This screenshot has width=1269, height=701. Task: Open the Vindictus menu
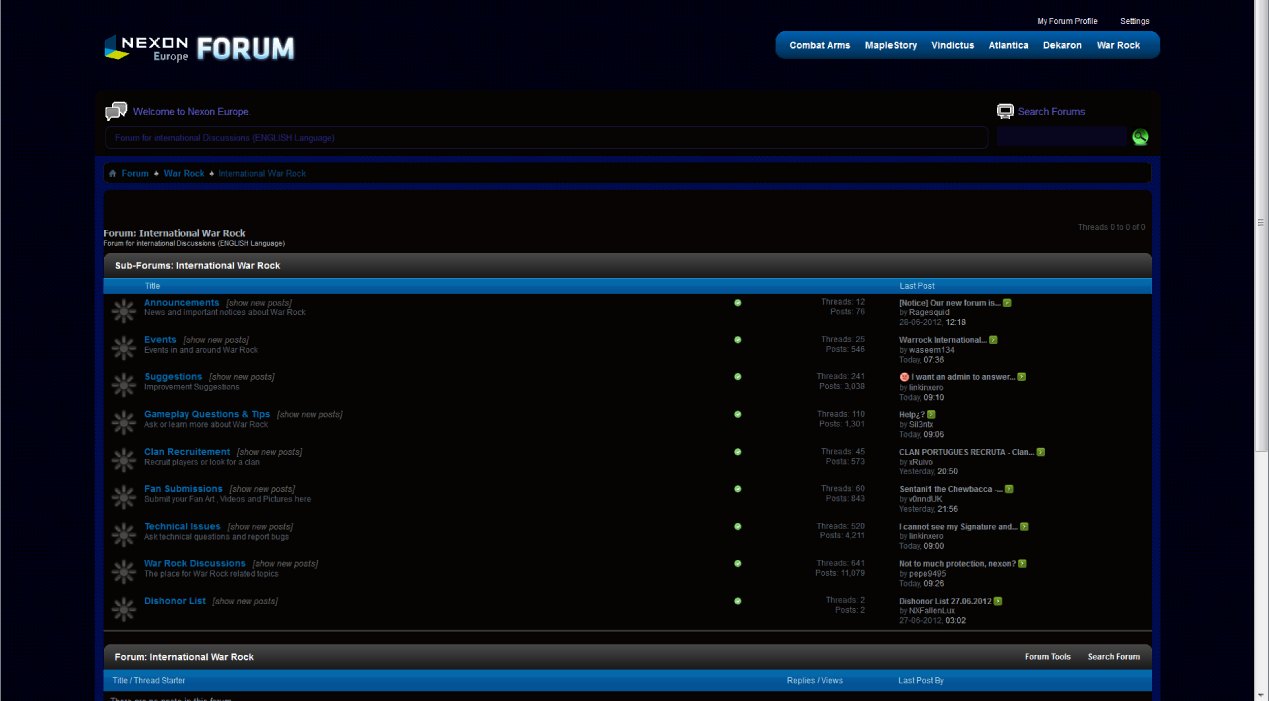[953, 45]
